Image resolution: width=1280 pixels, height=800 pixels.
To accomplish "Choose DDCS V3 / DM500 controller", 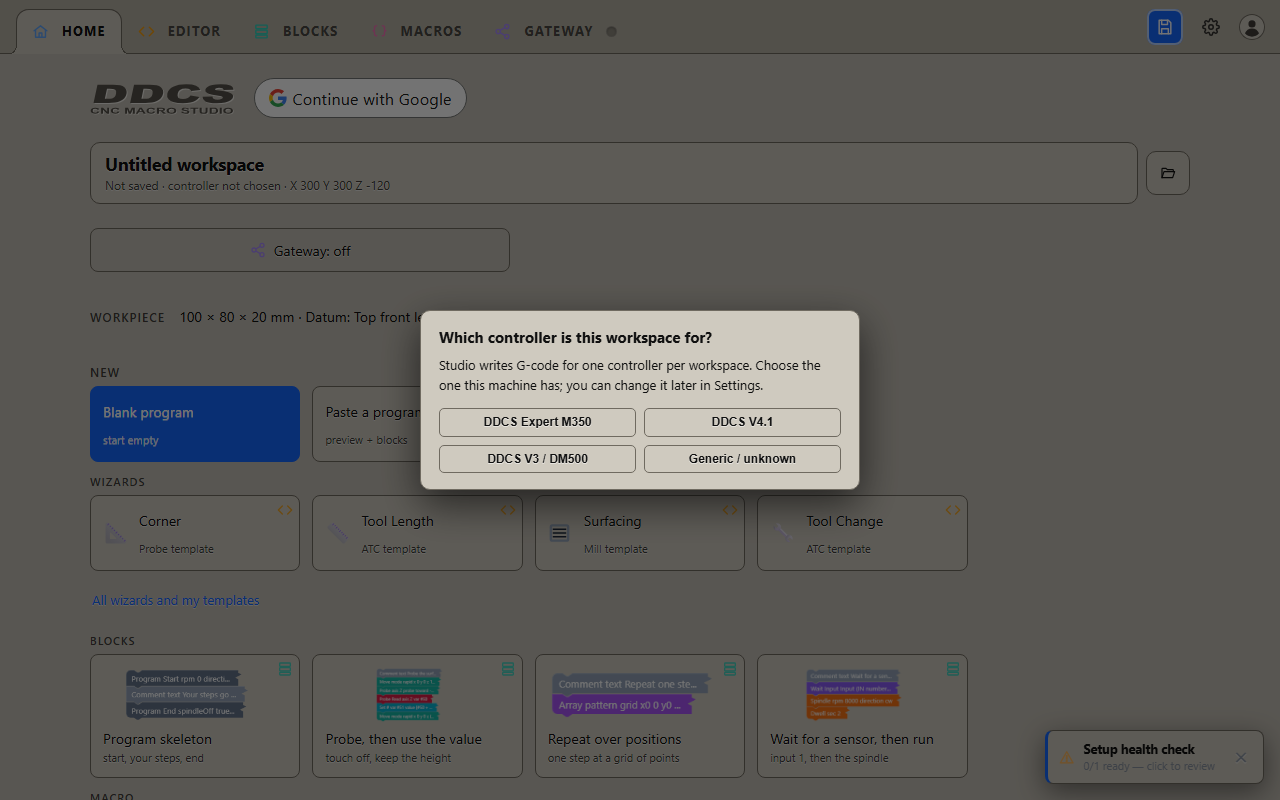I will click(537, 459).
